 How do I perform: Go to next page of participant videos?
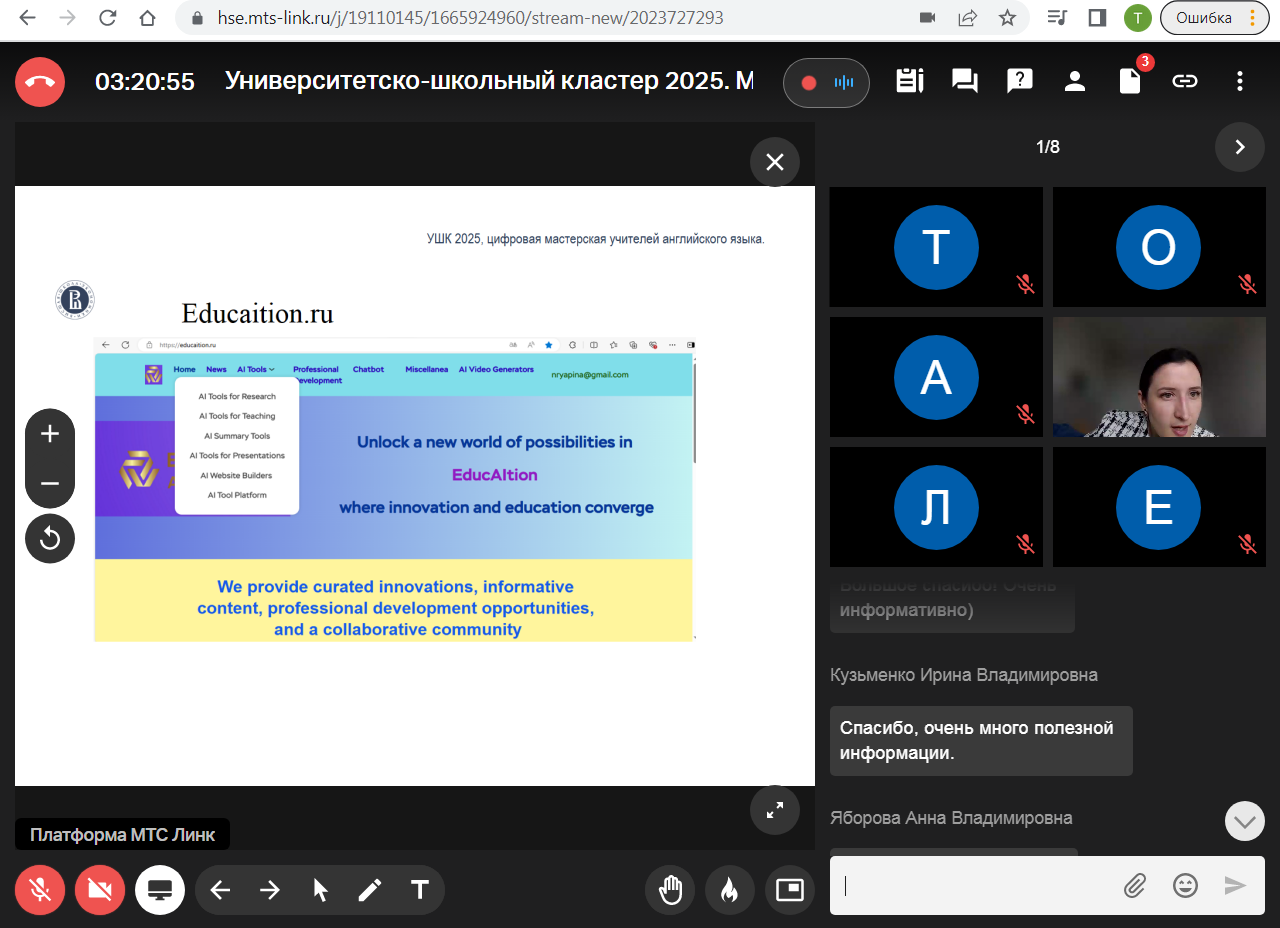click(x=1240, y=147)
